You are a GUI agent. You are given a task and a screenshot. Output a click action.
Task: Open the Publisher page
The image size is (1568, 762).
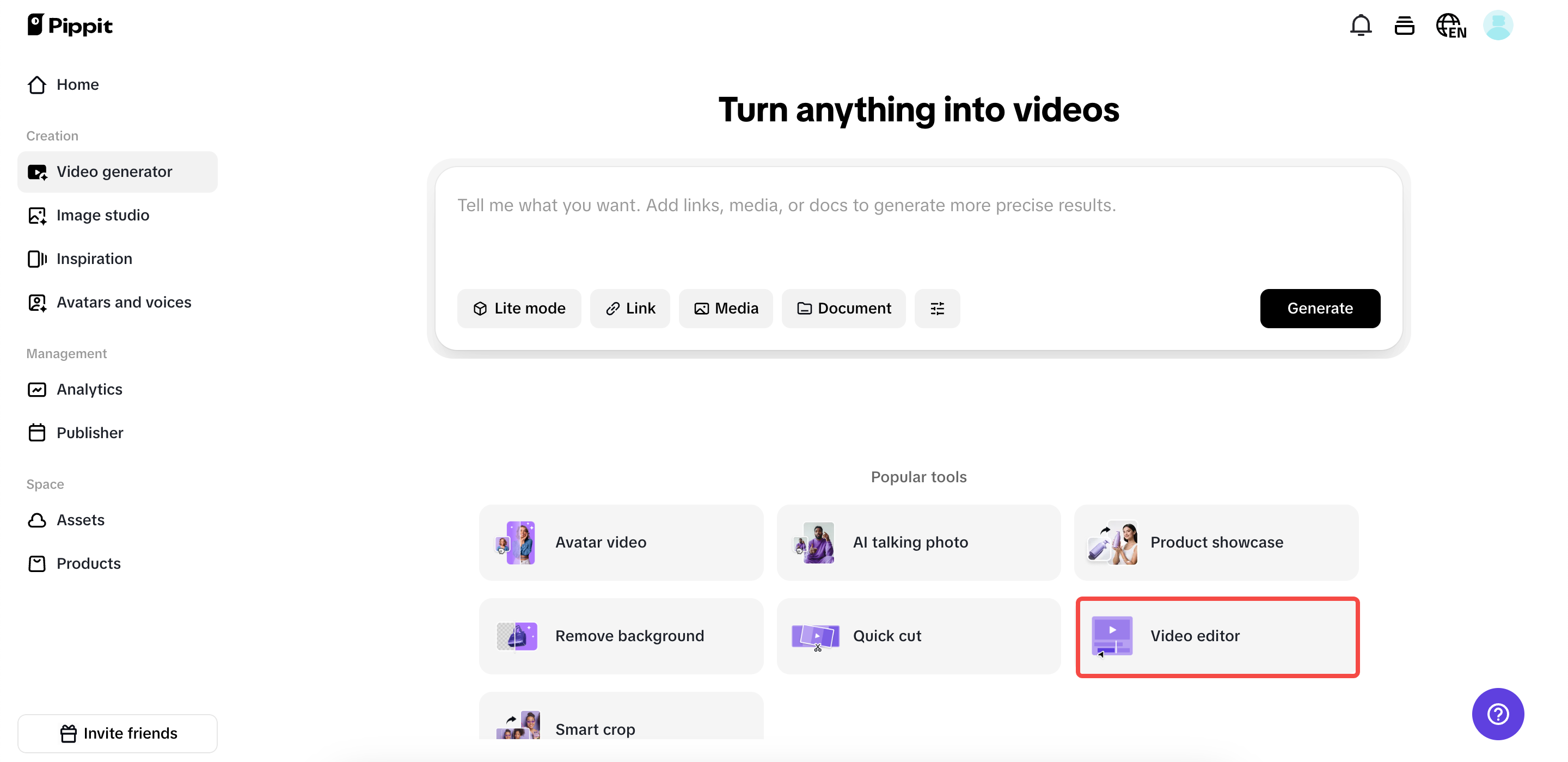[89, 433]
